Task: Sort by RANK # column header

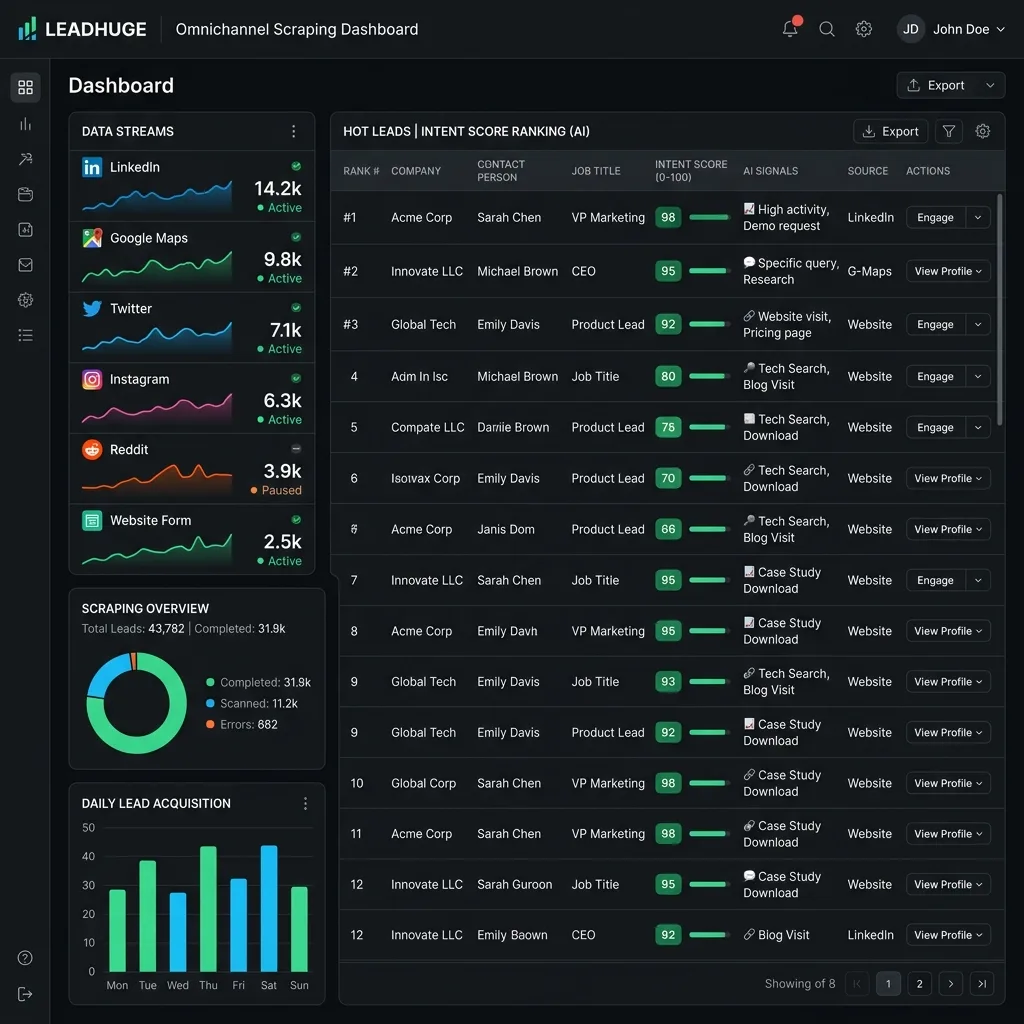Action: pos(361,171)
